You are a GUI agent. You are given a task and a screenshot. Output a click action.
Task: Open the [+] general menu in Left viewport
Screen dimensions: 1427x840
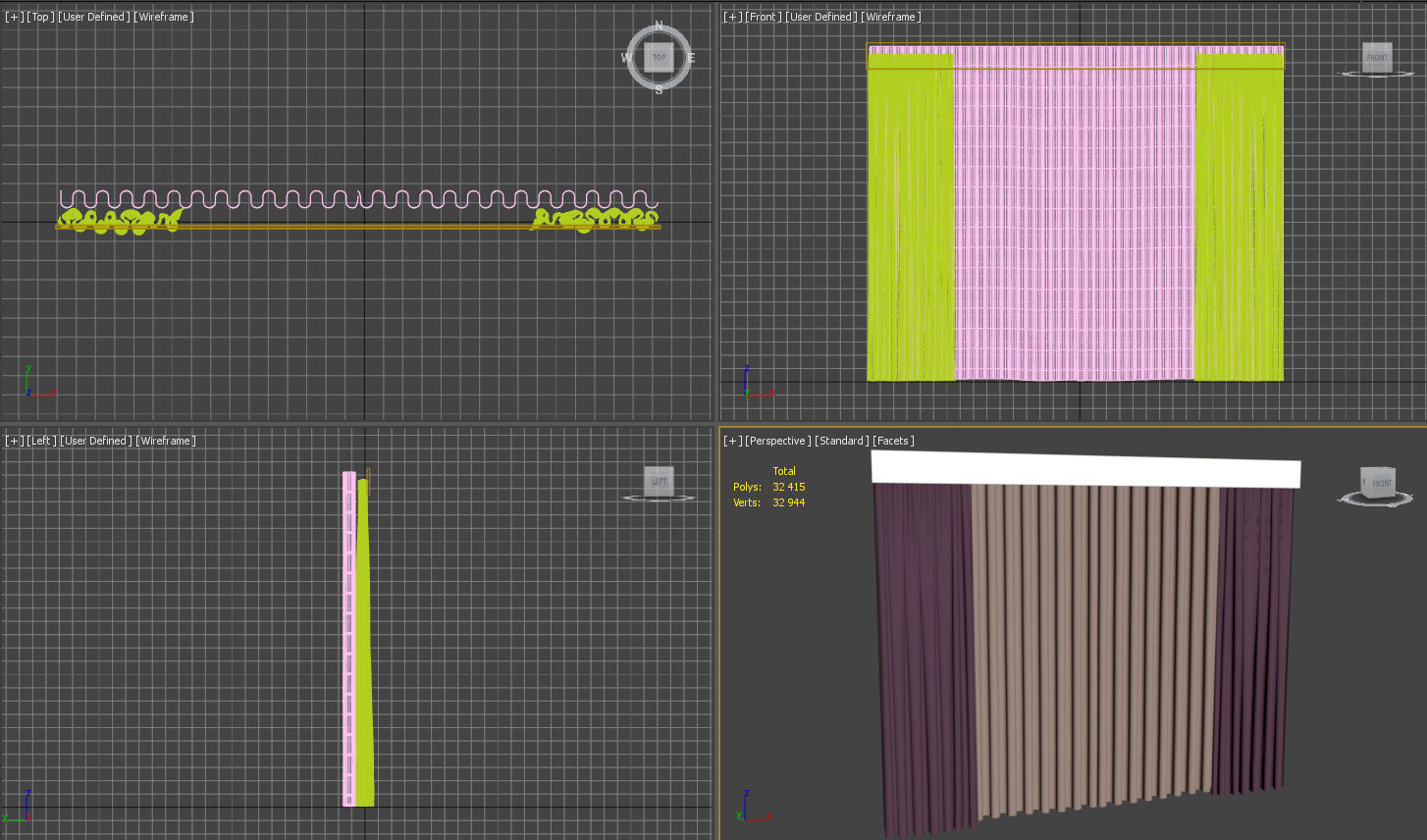click(14, 441)
